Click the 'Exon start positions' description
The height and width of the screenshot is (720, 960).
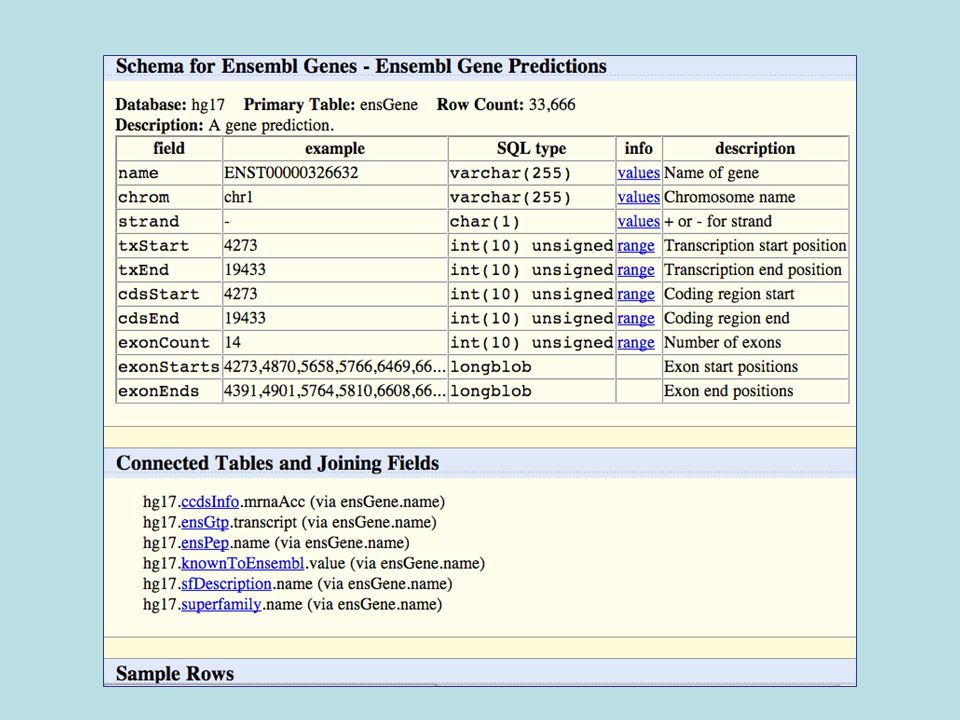point(731,367)
